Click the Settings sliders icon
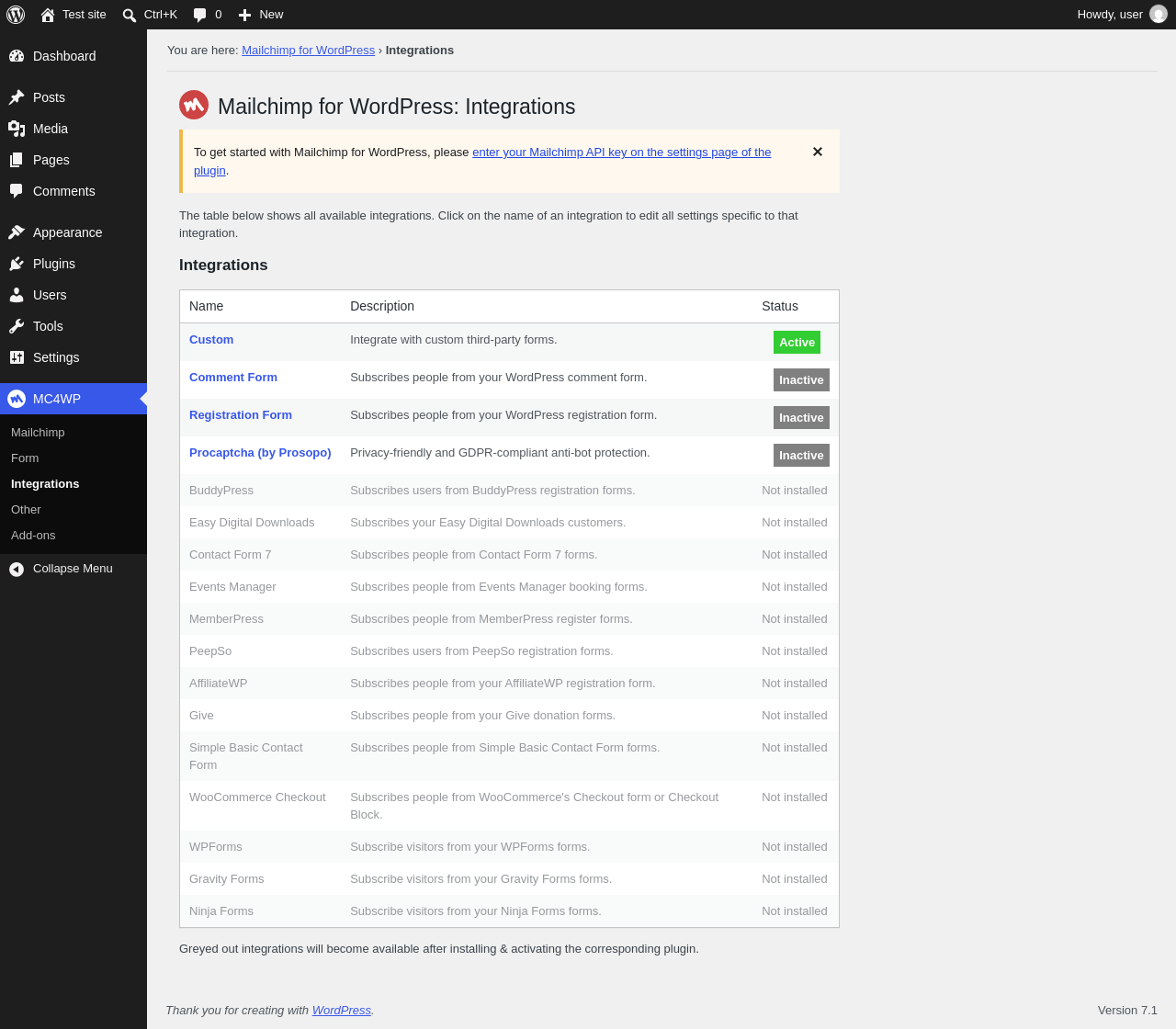This screenshot has width=1176, height=1029. click(17, 357)
